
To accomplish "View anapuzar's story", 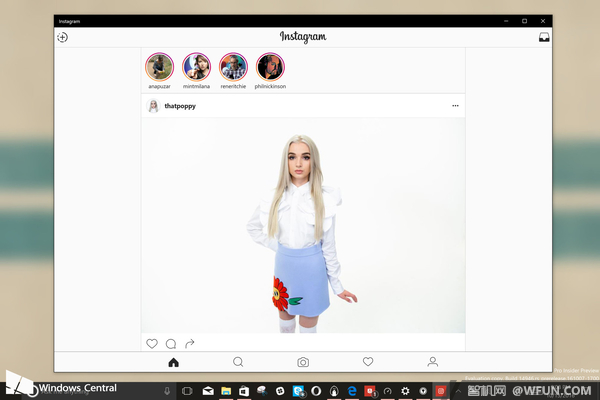I will coord(160,67).
